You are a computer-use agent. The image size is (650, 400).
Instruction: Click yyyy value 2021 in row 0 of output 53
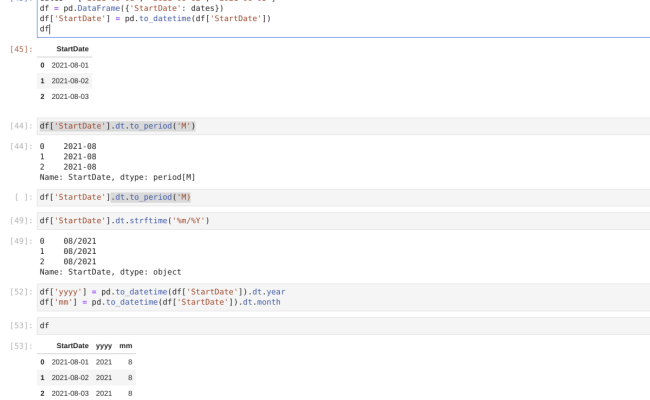coord(104,362)
